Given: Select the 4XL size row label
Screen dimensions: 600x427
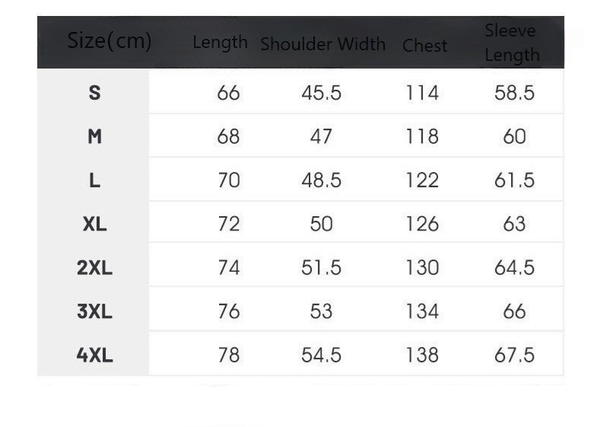Looking at the screenshot, I should [x=95, y=355].
